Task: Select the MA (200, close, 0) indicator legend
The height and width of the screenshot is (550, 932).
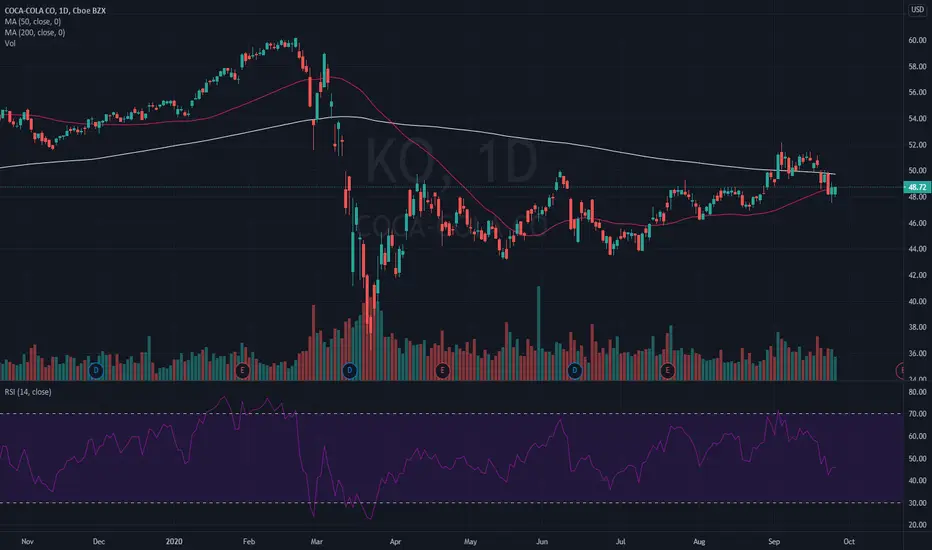Action: pyautogui.click(x=35, y=33)
